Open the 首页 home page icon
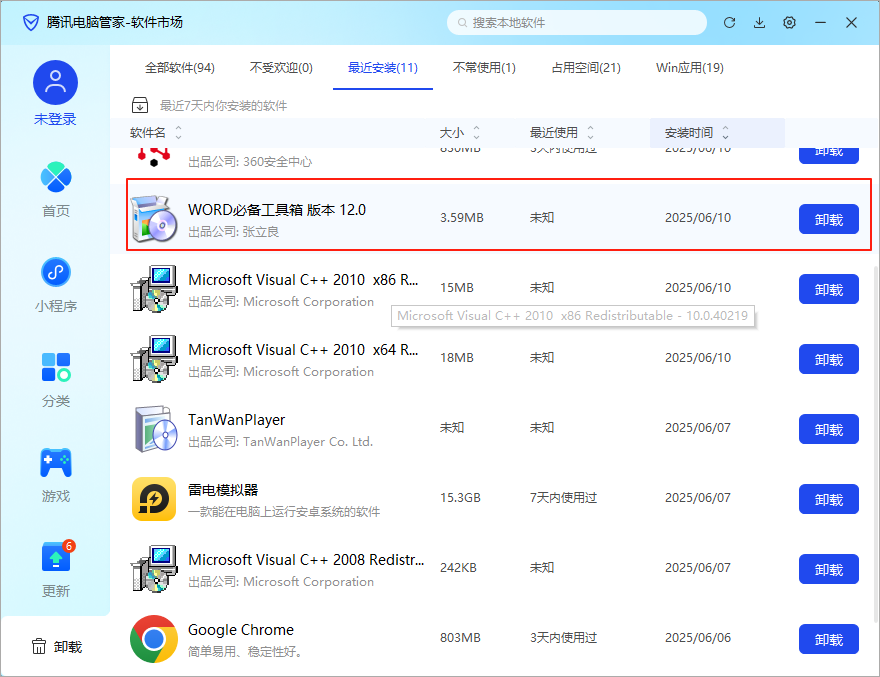The image size is (880, 677). [56, 177]
